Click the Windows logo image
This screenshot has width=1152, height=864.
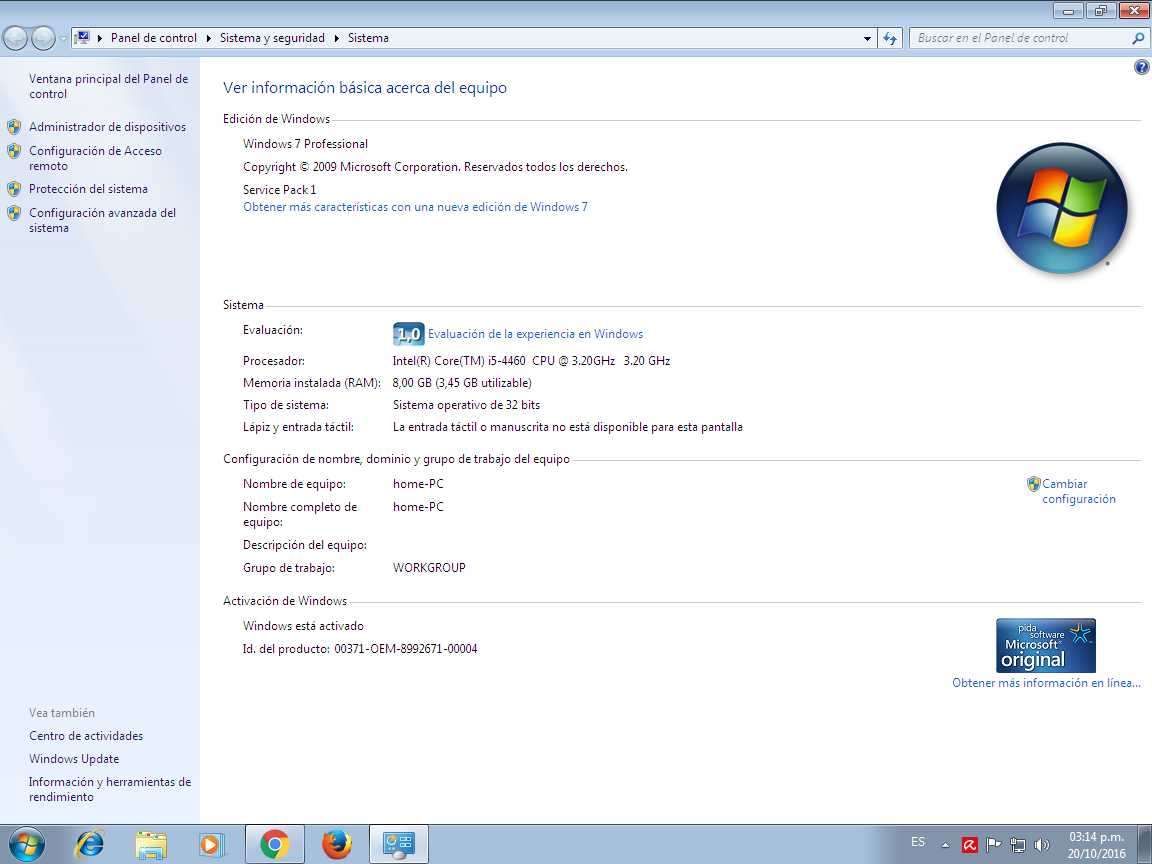[x=1062, y=208]
